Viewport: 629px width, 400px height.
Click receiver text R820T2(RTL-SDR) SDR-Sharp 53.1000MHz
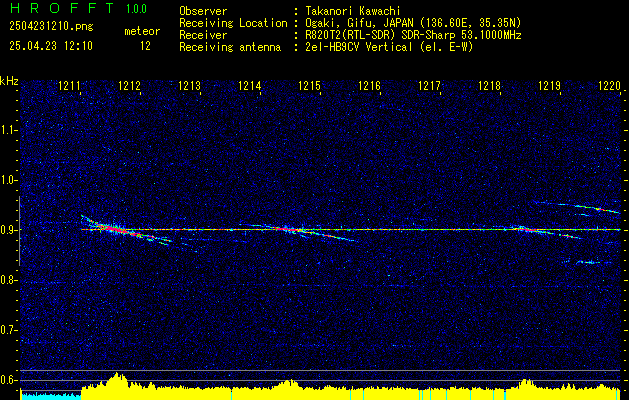413,35
